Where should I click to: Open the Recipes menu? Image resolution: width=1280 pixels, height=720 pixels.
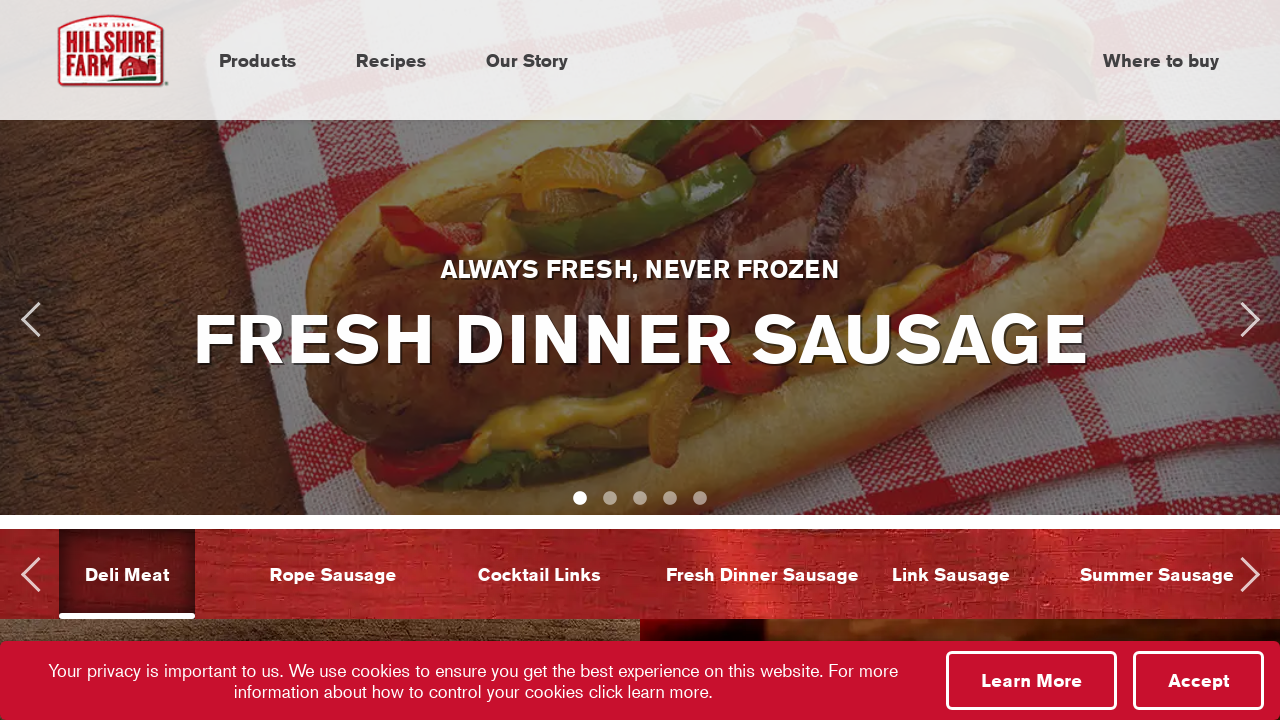(x=391, y=61)
